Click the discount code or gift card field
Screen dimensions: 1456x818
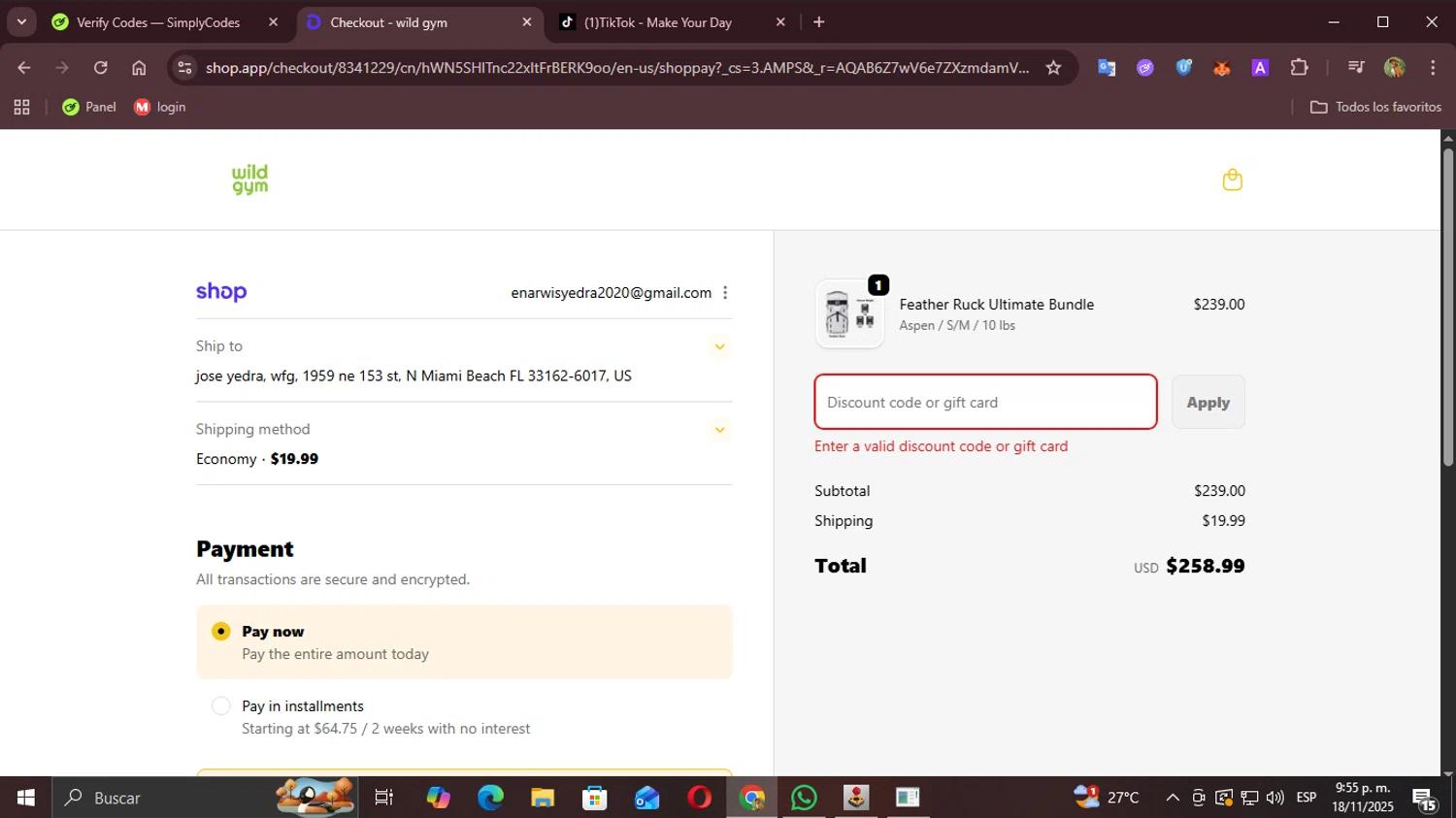click(x=985, y=402)
